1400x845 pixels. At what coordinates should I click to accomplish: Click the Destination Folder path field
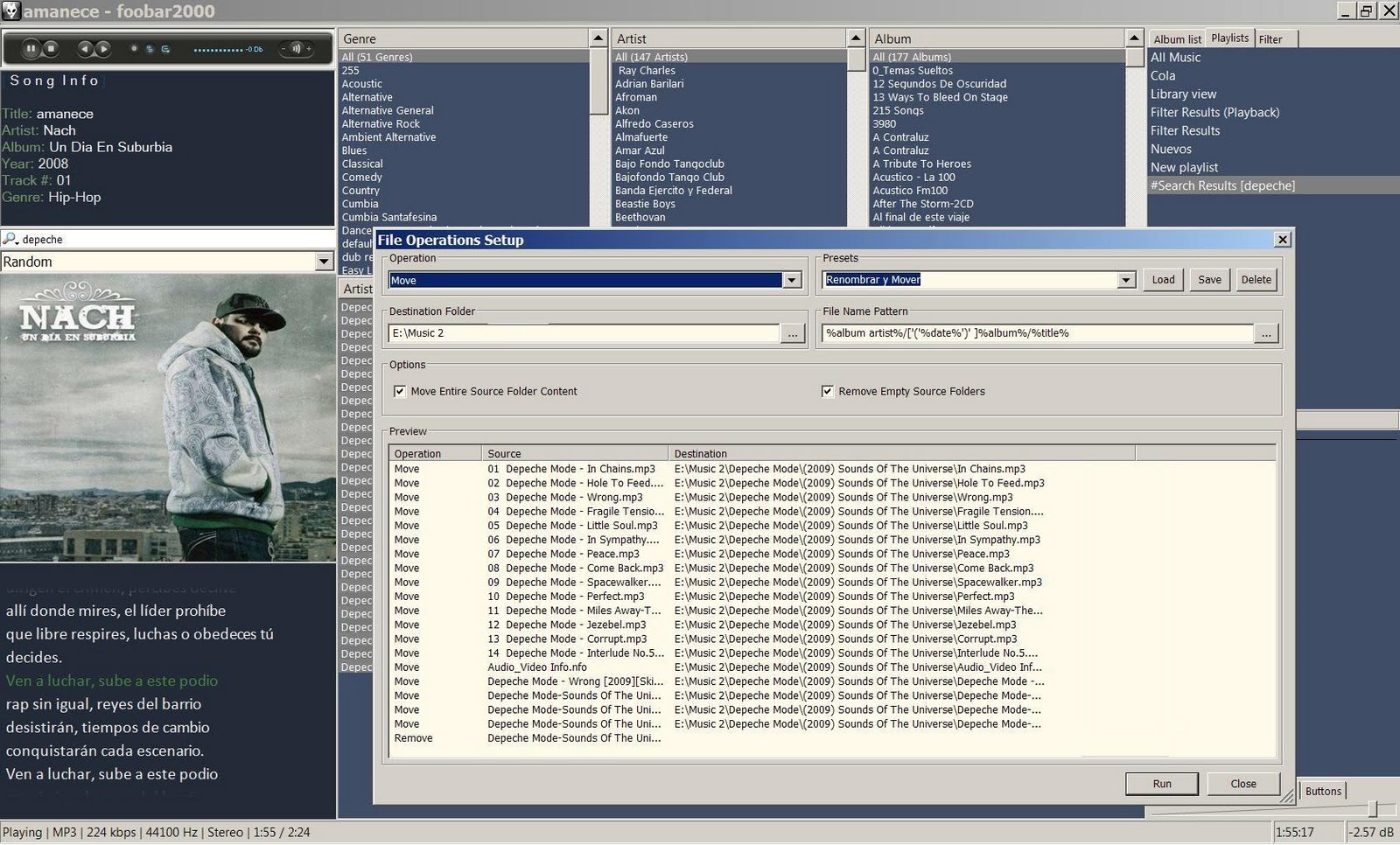(584, 333)
